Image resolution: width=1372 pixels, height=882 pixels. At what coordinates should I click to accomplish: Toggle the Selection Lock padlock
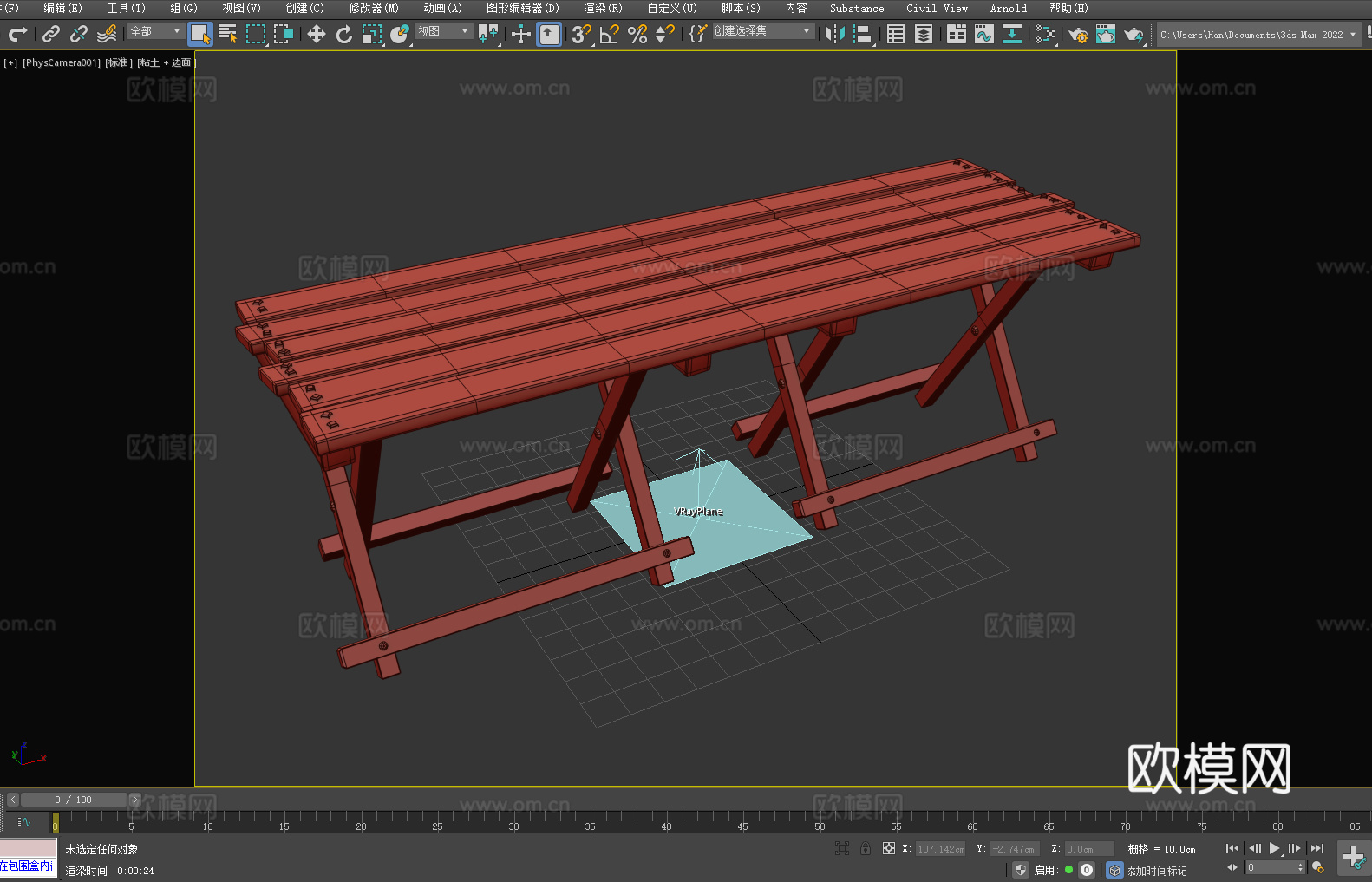point(866,848)
